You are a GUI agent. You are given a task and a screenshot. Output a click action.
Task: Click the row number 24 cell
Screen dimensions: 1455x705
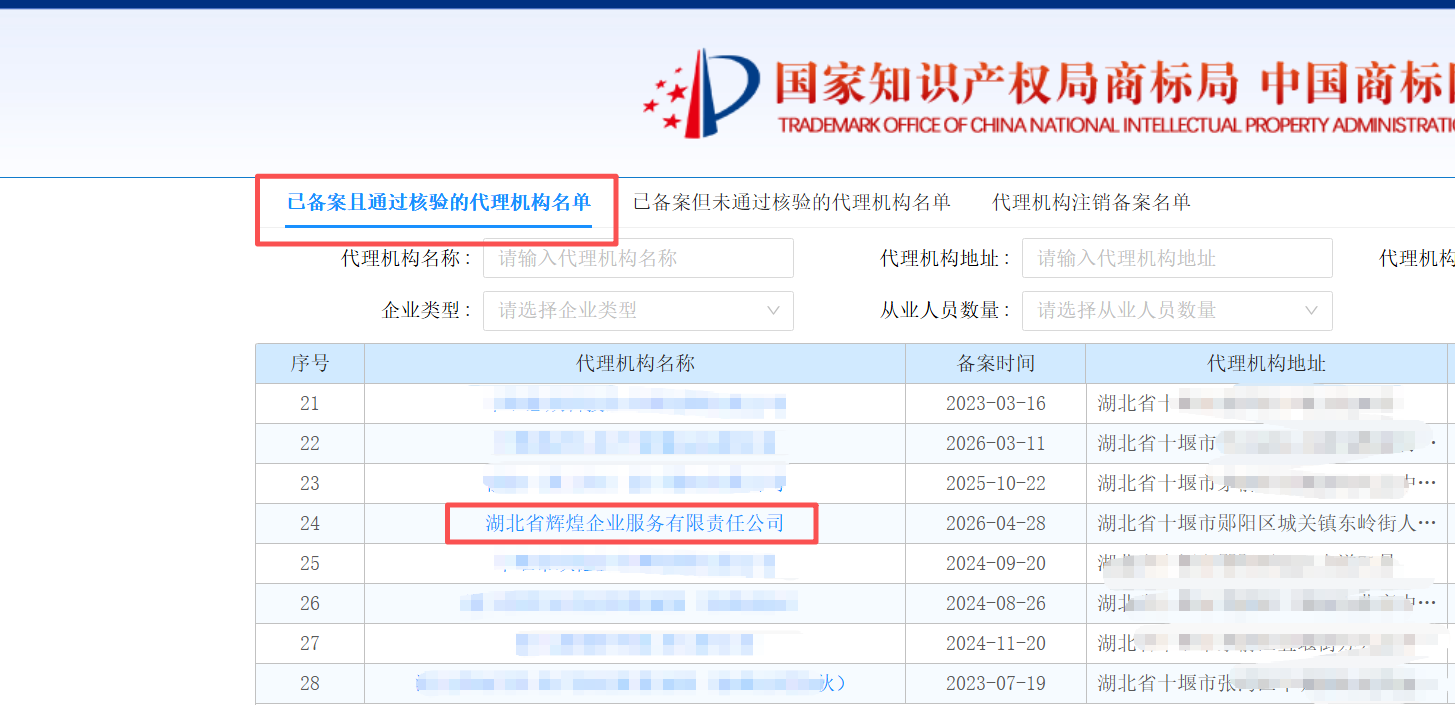click(310, 524)
